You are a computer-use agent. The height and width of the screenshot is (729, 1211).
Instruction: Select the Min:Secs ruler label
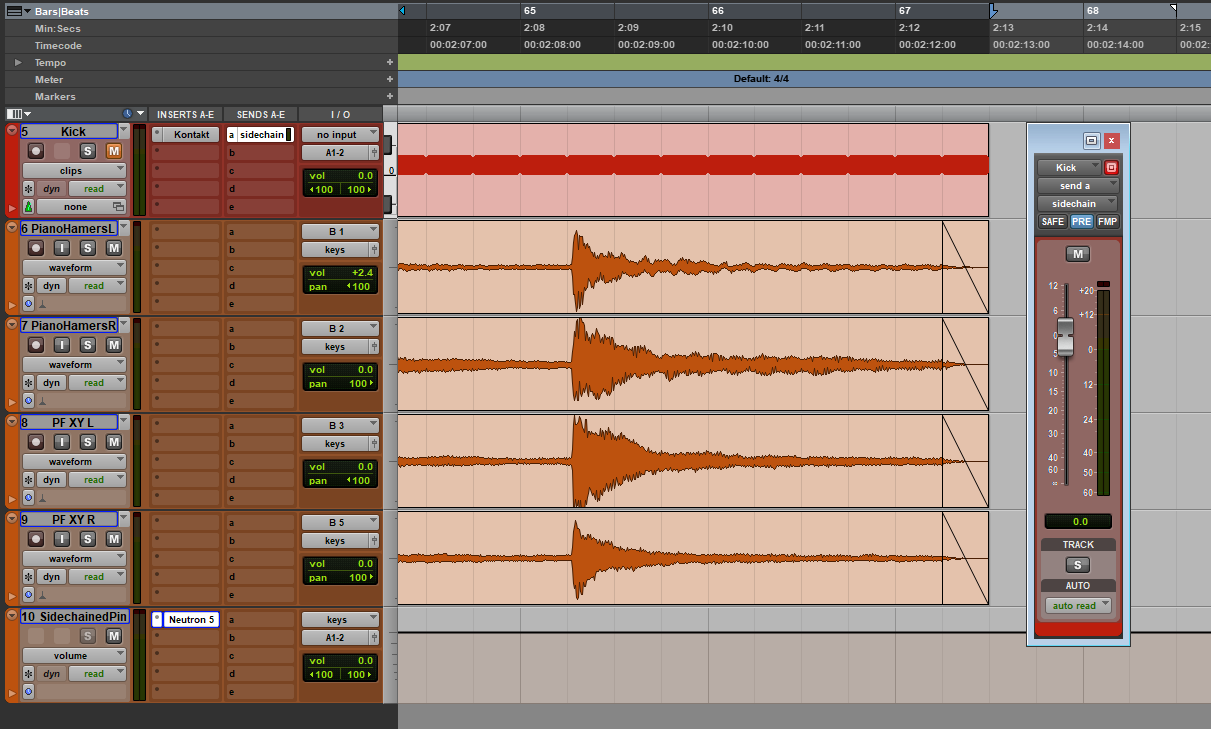57,29
